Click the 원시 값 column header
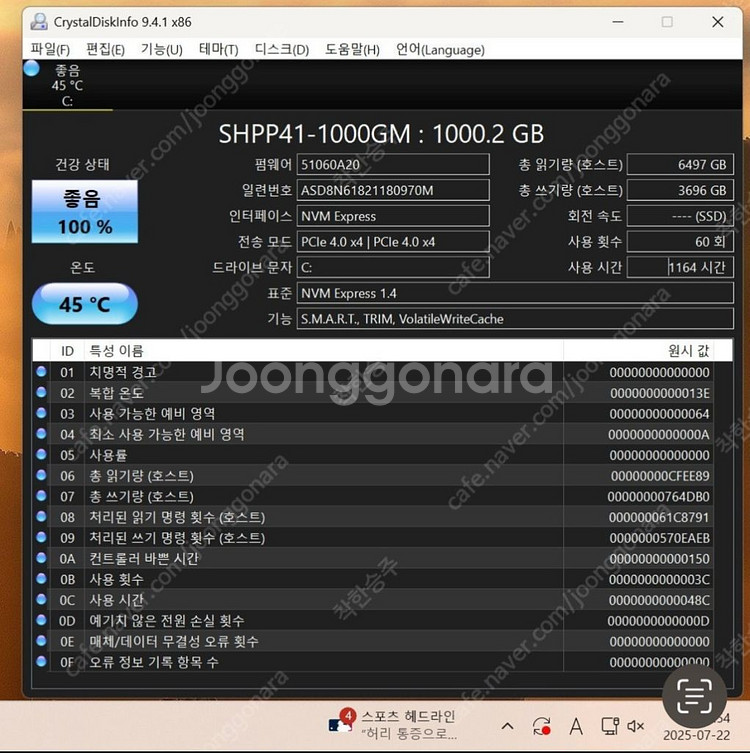The image size is (750, 753). point(639,351)
